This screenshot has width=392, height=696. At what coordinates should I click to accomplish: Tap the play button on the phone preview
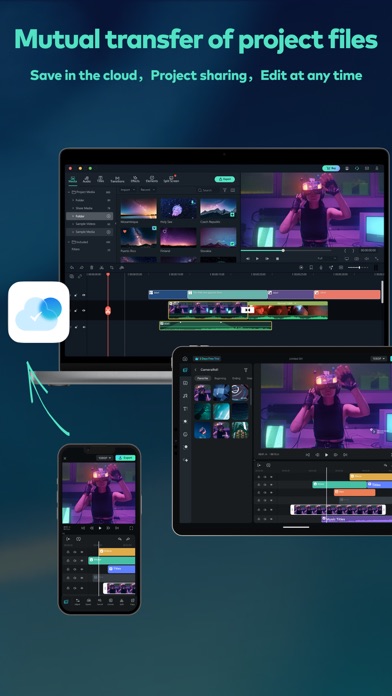click(100, 528)
